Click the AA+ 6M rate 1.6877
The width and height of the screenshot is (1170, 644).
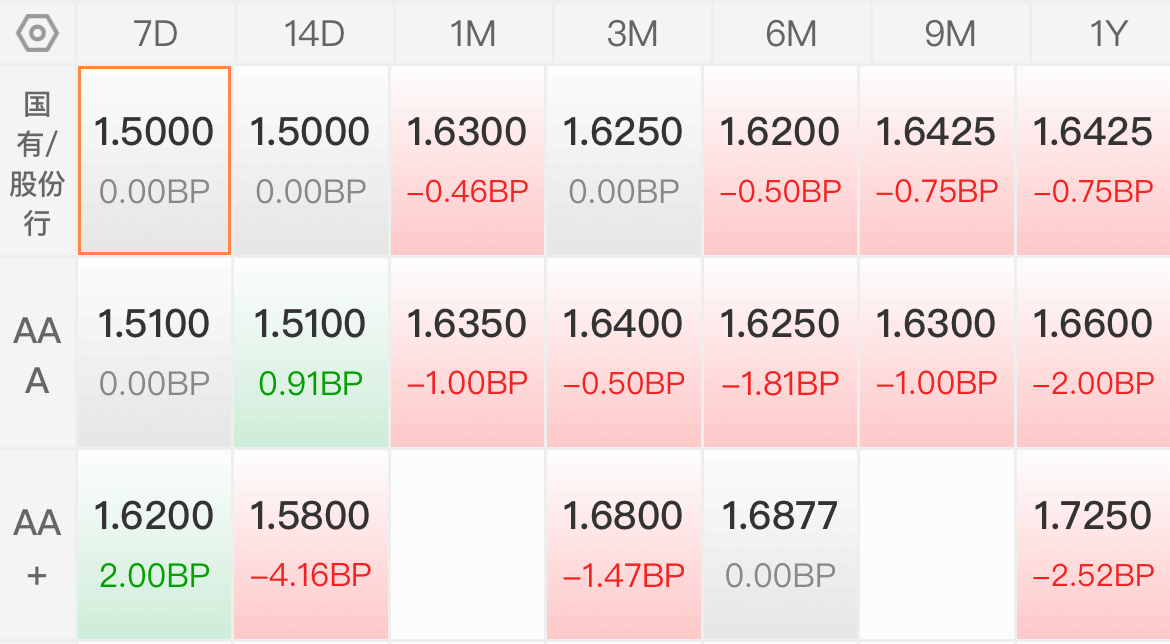coord(780,516)
